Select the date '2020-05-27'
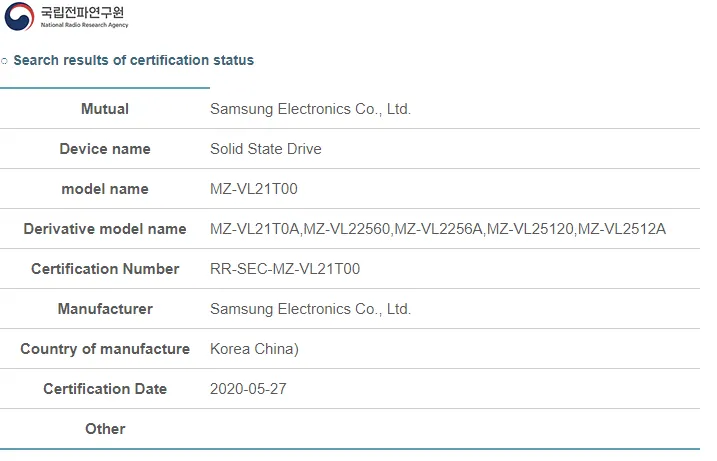Viewport: 717px width, 461px height. tap(248, 389)
